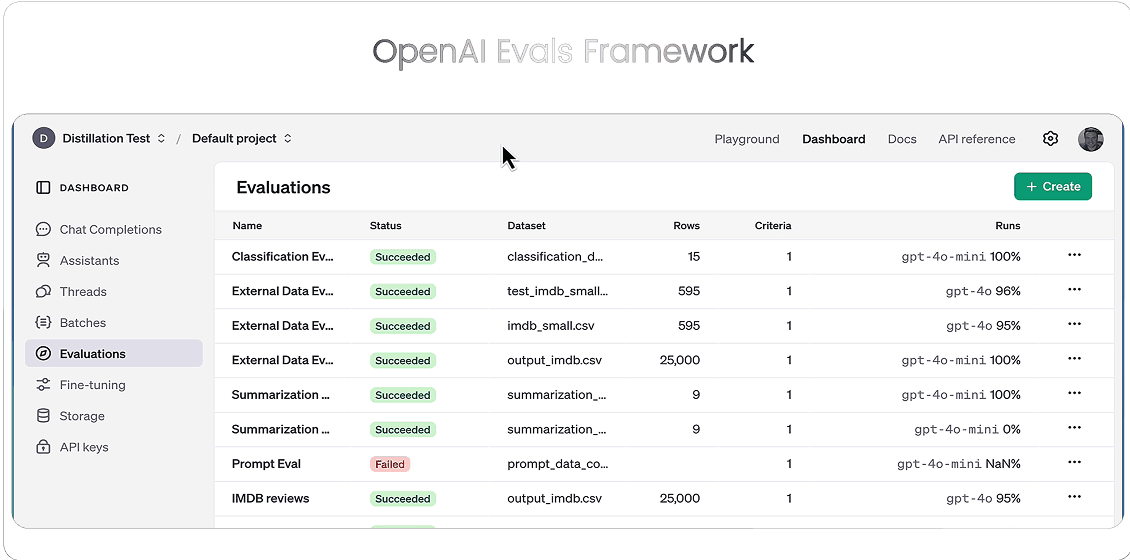Click the green Create button
This screenshot has height=560, width=1130.
[x=1053, y=186]
